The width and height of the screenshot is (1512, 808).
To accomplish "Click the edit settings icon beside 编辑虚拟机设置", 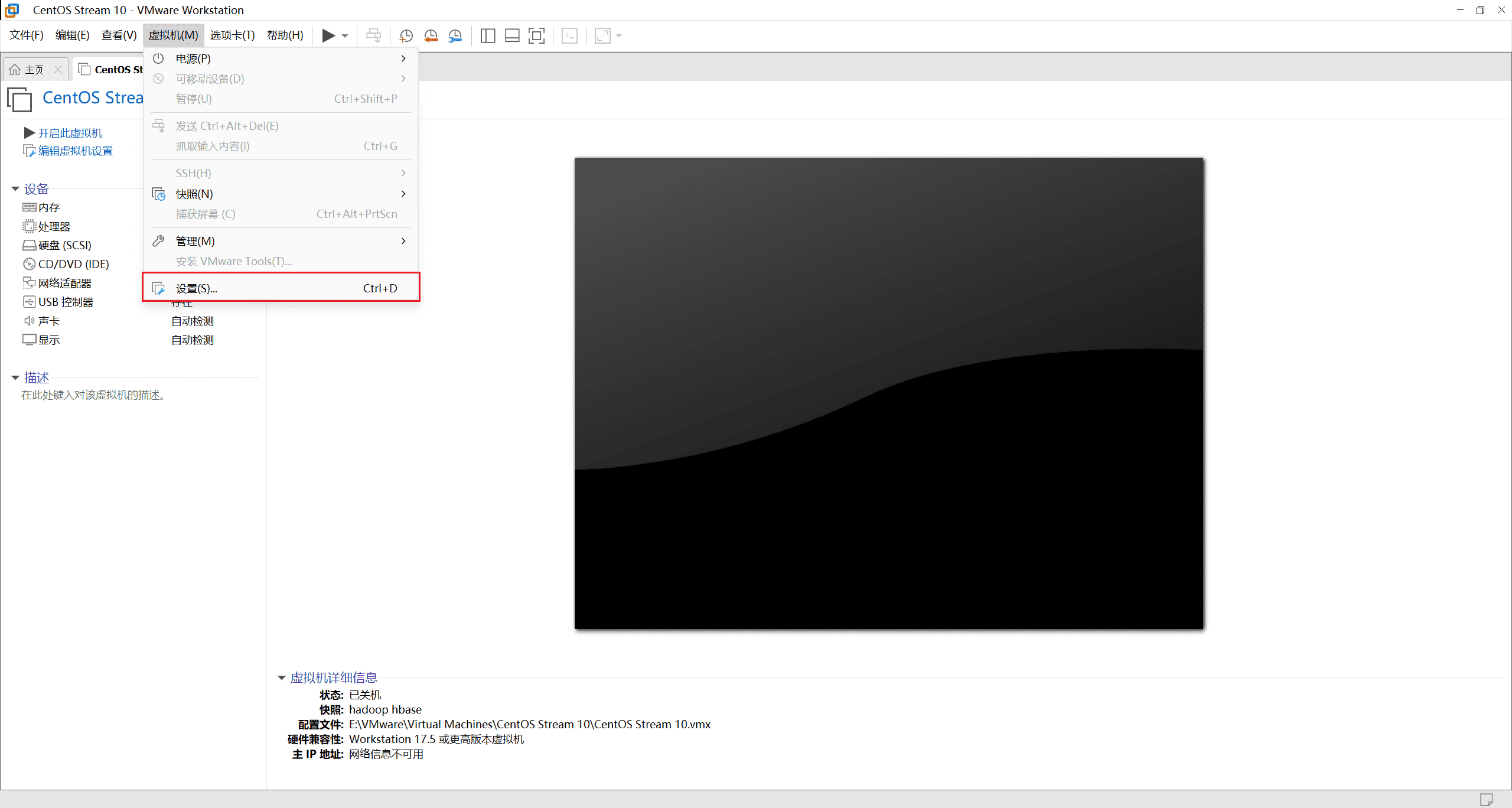I will 29,151.
